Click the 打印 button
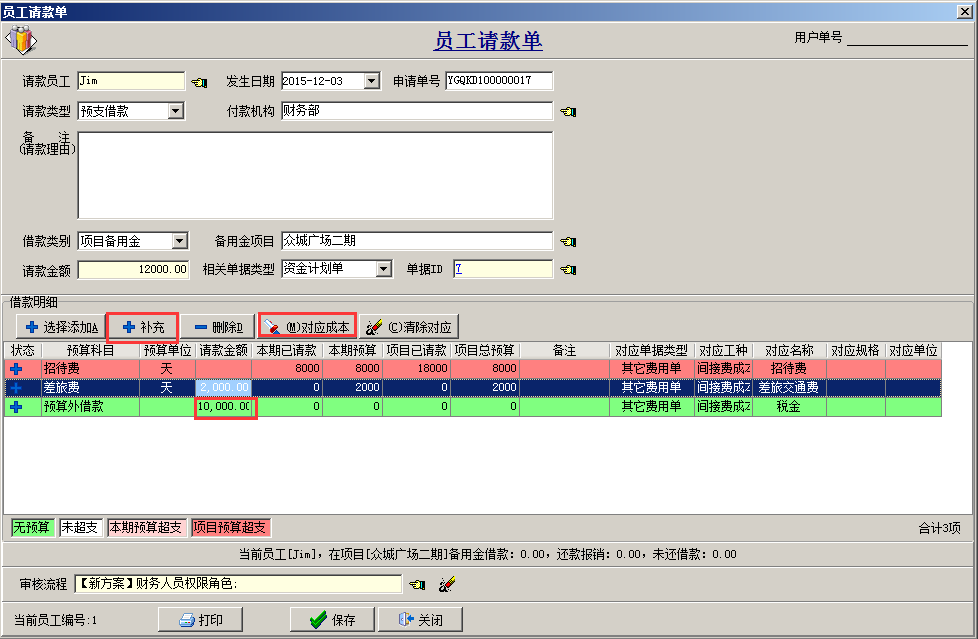Image resolution: width=978 pixels, height=639 pixels. tap(200, 618)
